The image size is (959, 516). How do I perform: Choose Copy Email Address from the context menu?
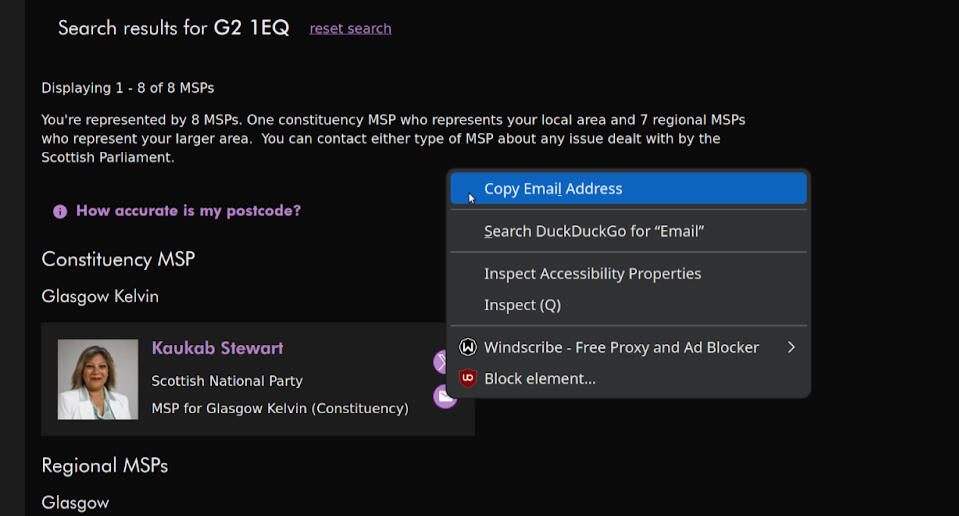[x=553, y=189]
